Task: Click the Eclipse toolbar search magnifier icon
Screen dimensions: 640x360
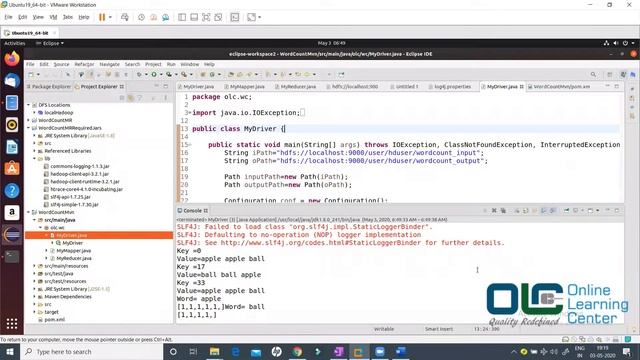Action: (593, 75)
